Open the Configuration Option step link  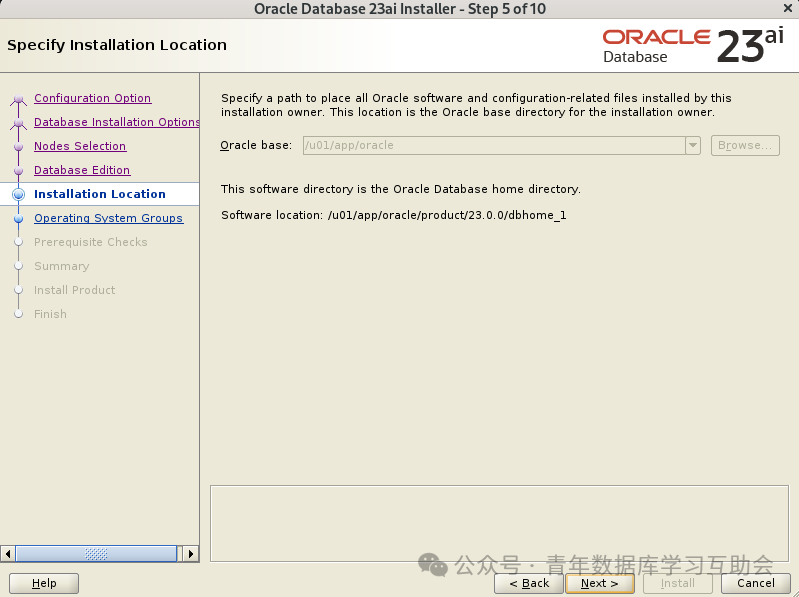pos(92,98)
